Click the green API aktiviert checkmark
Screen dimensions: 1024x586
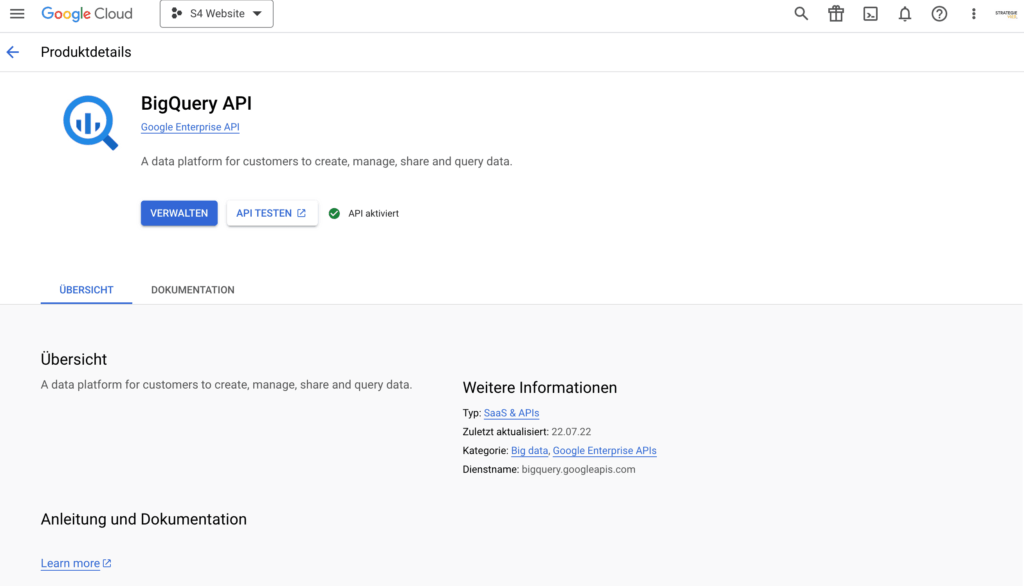pyautogui.click(x=334, y=214)
